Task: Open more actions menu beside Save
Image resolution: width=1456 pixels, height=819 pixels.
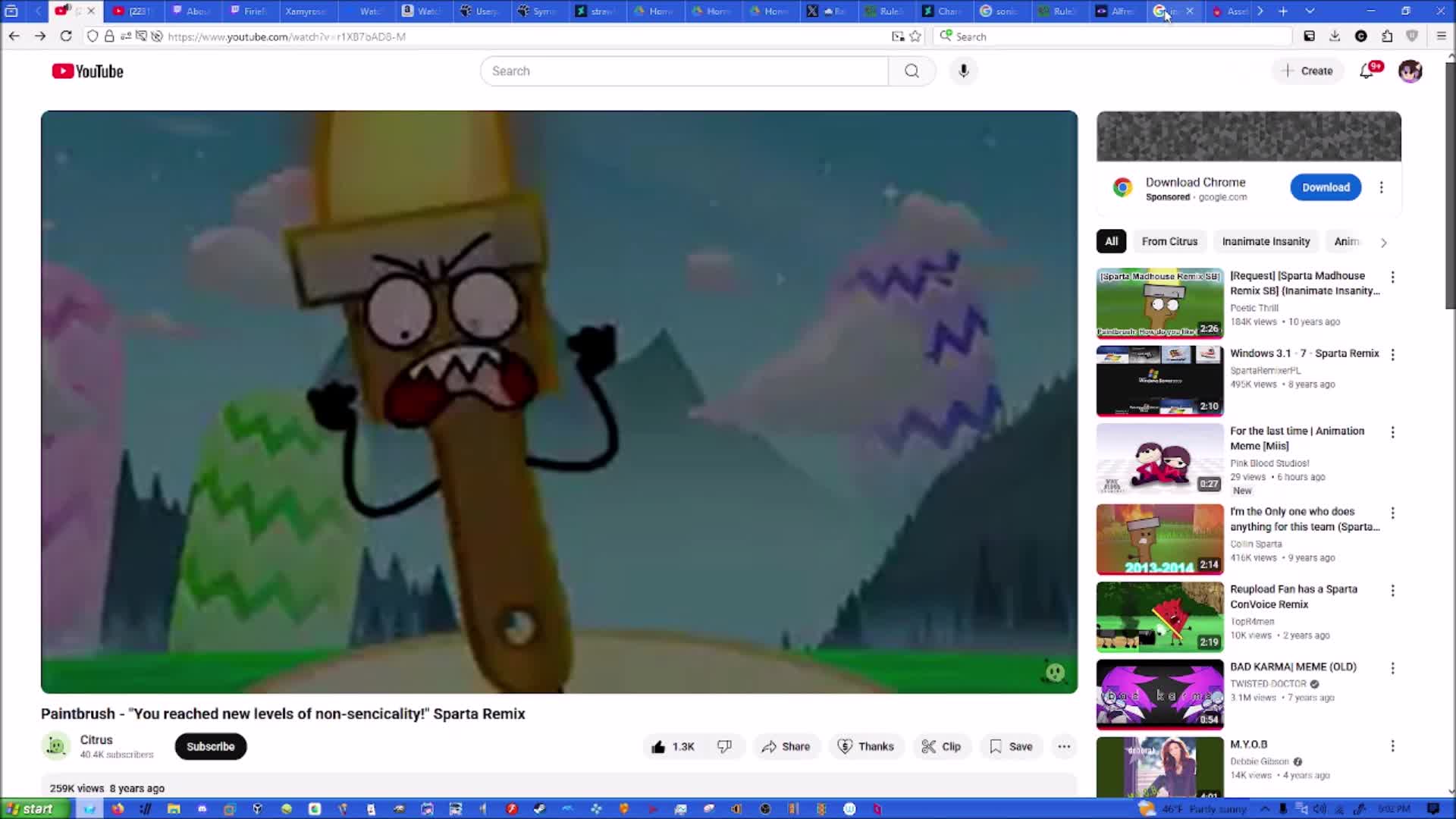Action: coord(1064,746)
